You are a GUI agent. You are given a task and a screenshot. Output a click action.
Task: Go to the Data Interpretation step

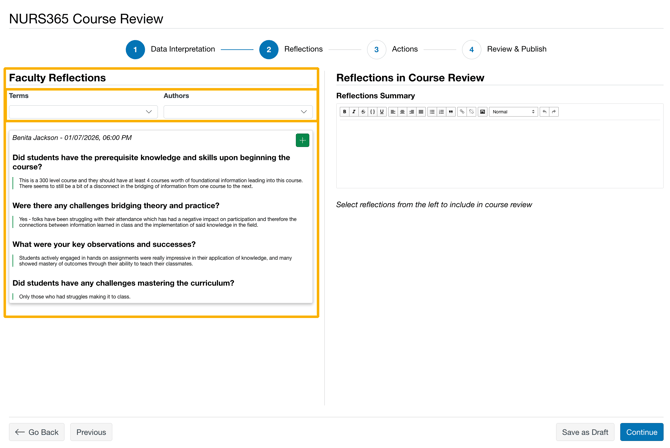pos(135,49)
